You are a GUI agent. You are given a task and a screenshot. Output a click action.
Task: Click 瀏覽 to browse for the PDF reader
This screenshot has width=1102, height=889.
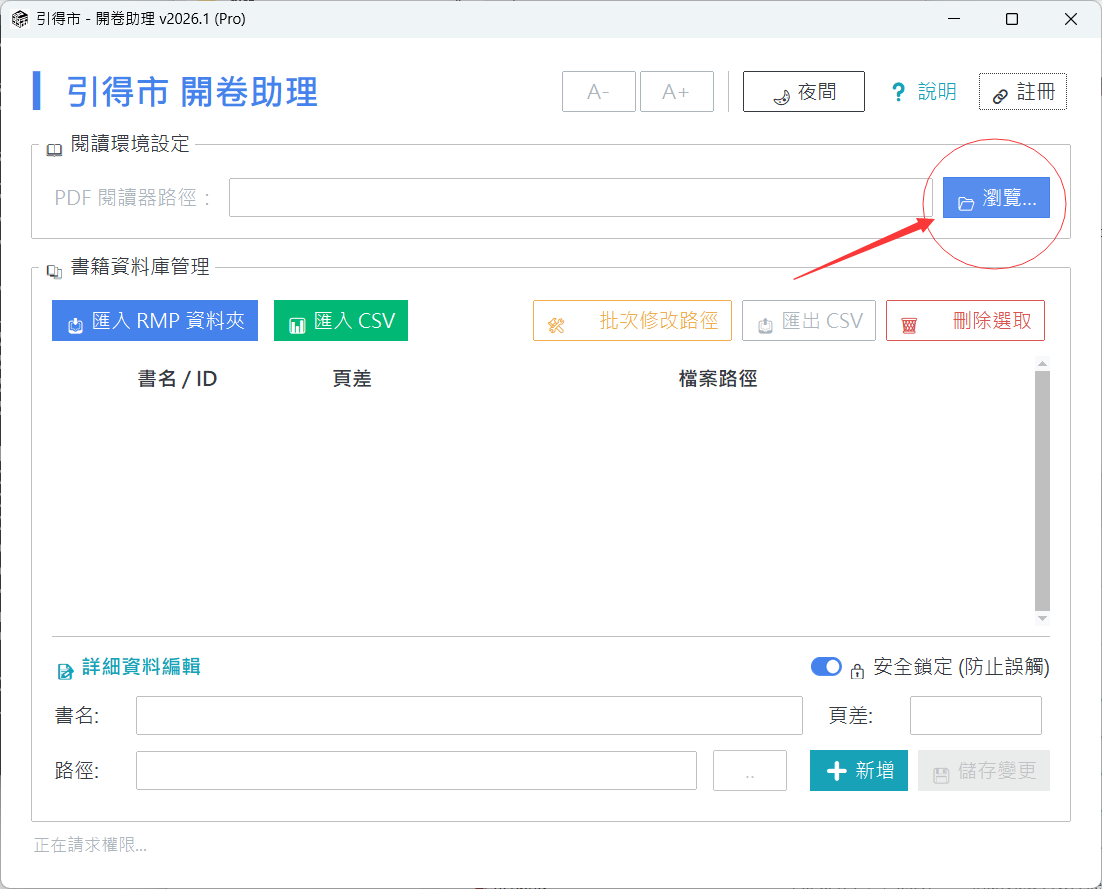pyautogui.click(x=996, y=198)
